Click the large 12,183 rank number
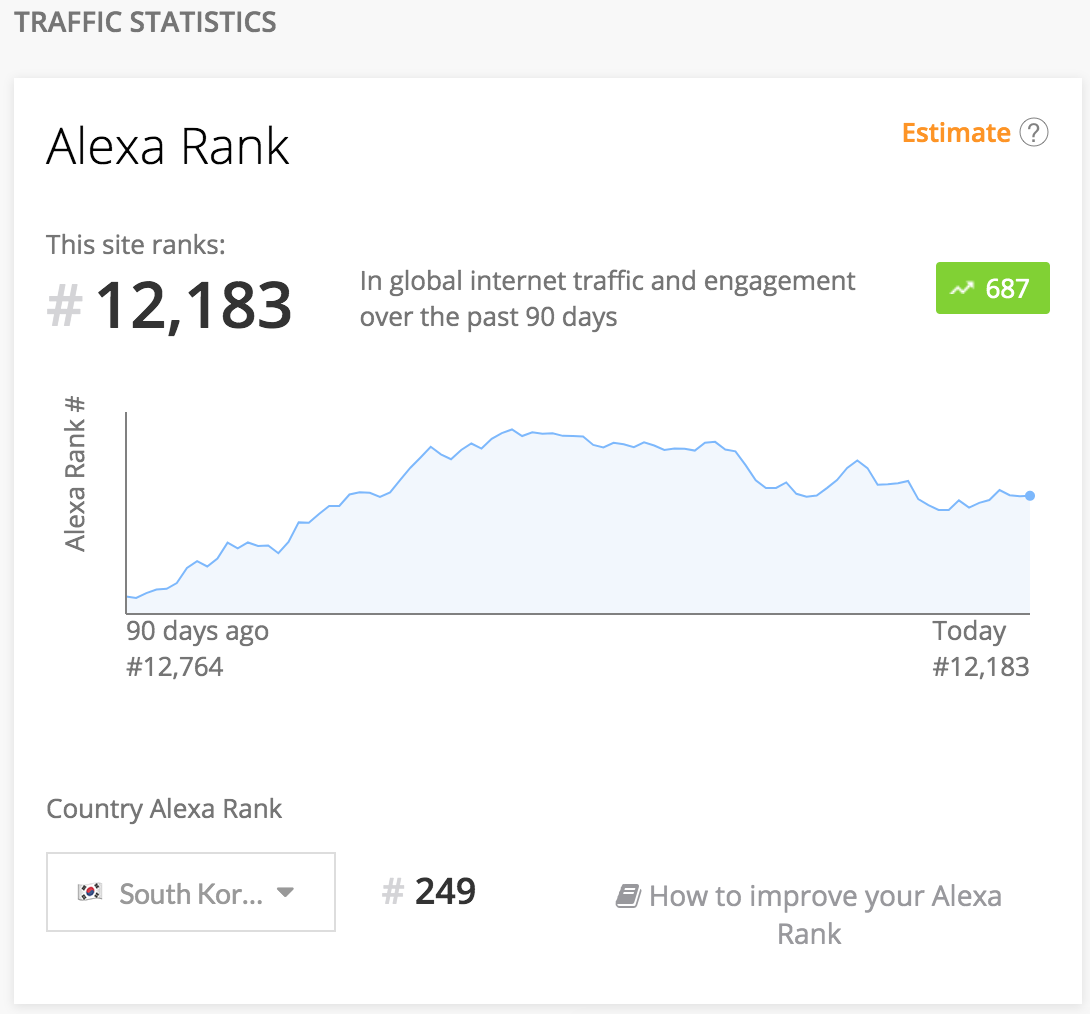Viewport: 1090px width, 1014px height. (193, 306)
